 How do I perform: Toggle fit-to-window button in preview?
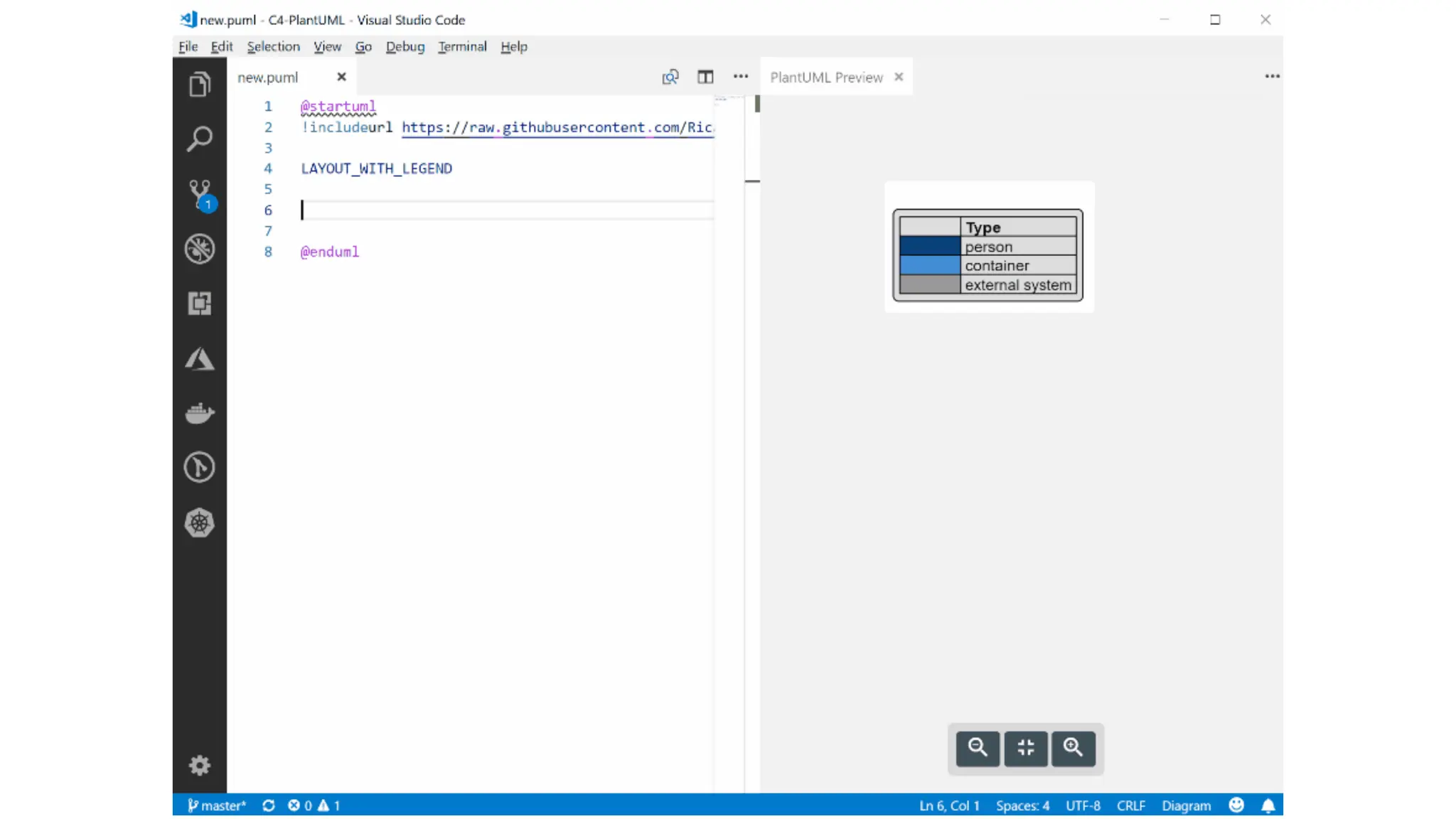[x=1025, y=747]
